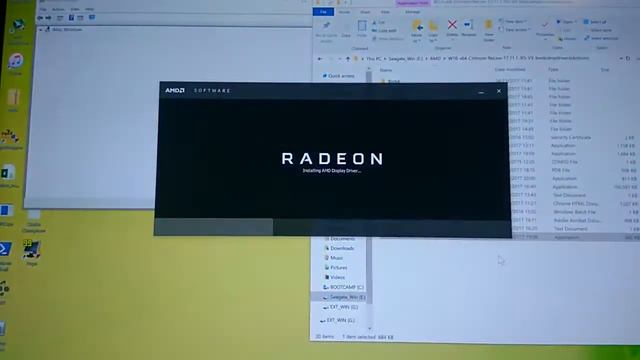Create a New folder from the ribbon

point(489,31)
